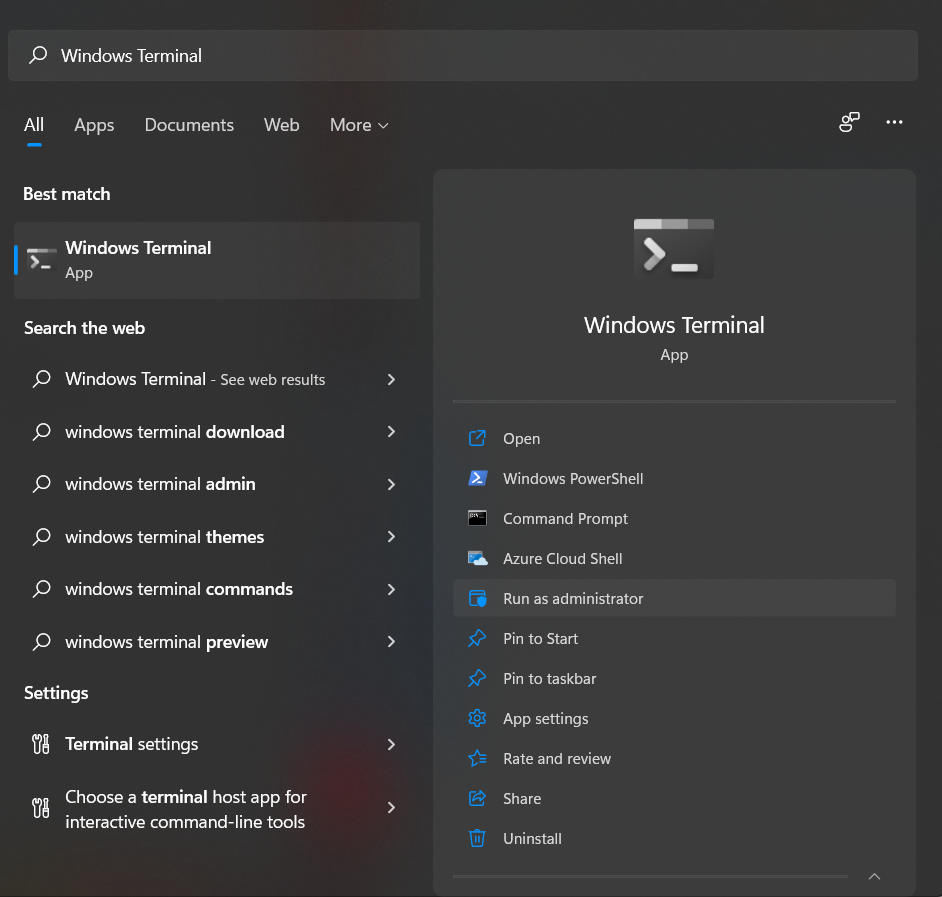Switch to the Documents filter tab

(189, 125)
